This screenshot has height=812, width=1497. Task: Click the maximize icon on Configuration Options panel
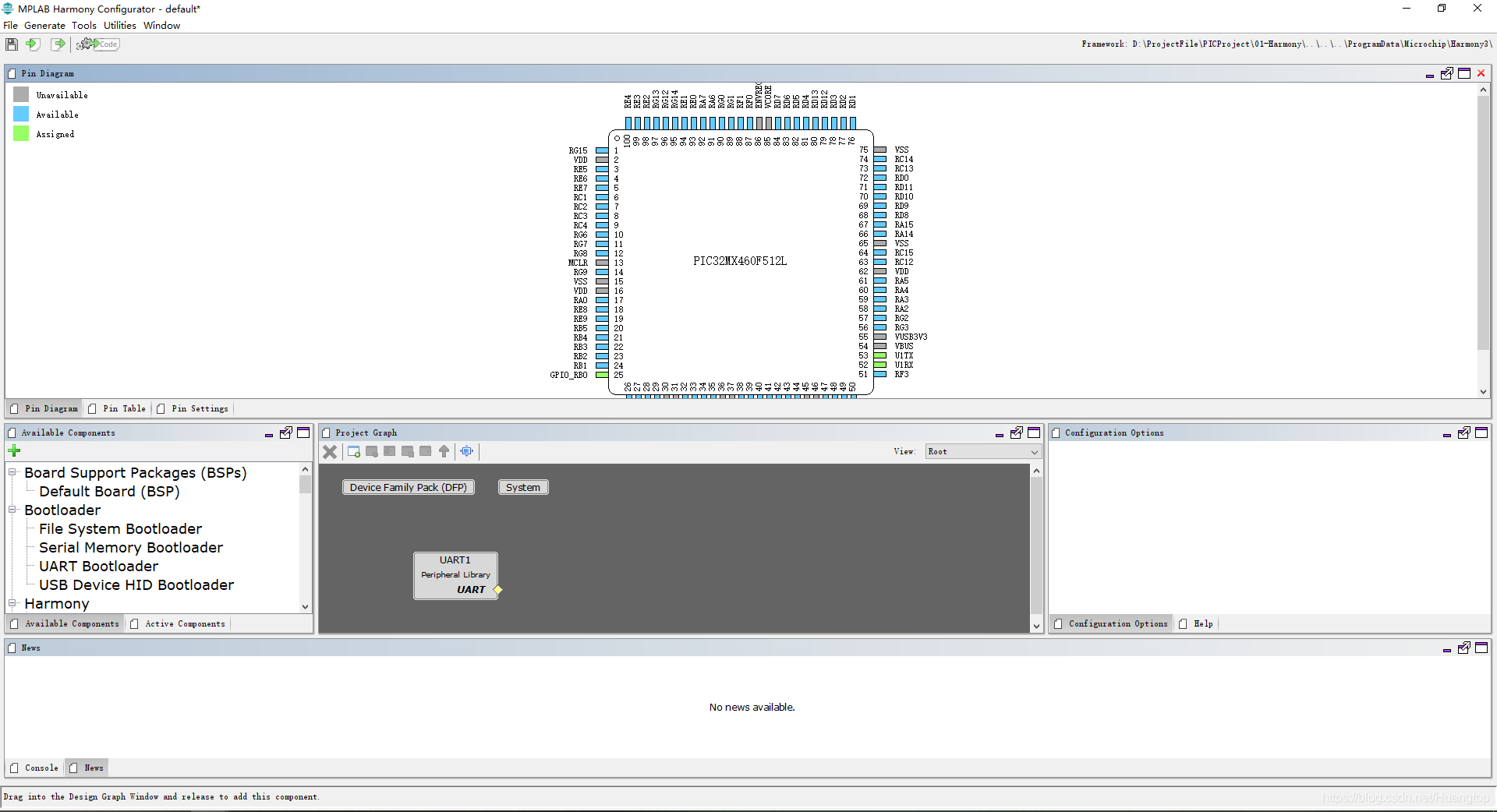click(x=1482, y=432)
